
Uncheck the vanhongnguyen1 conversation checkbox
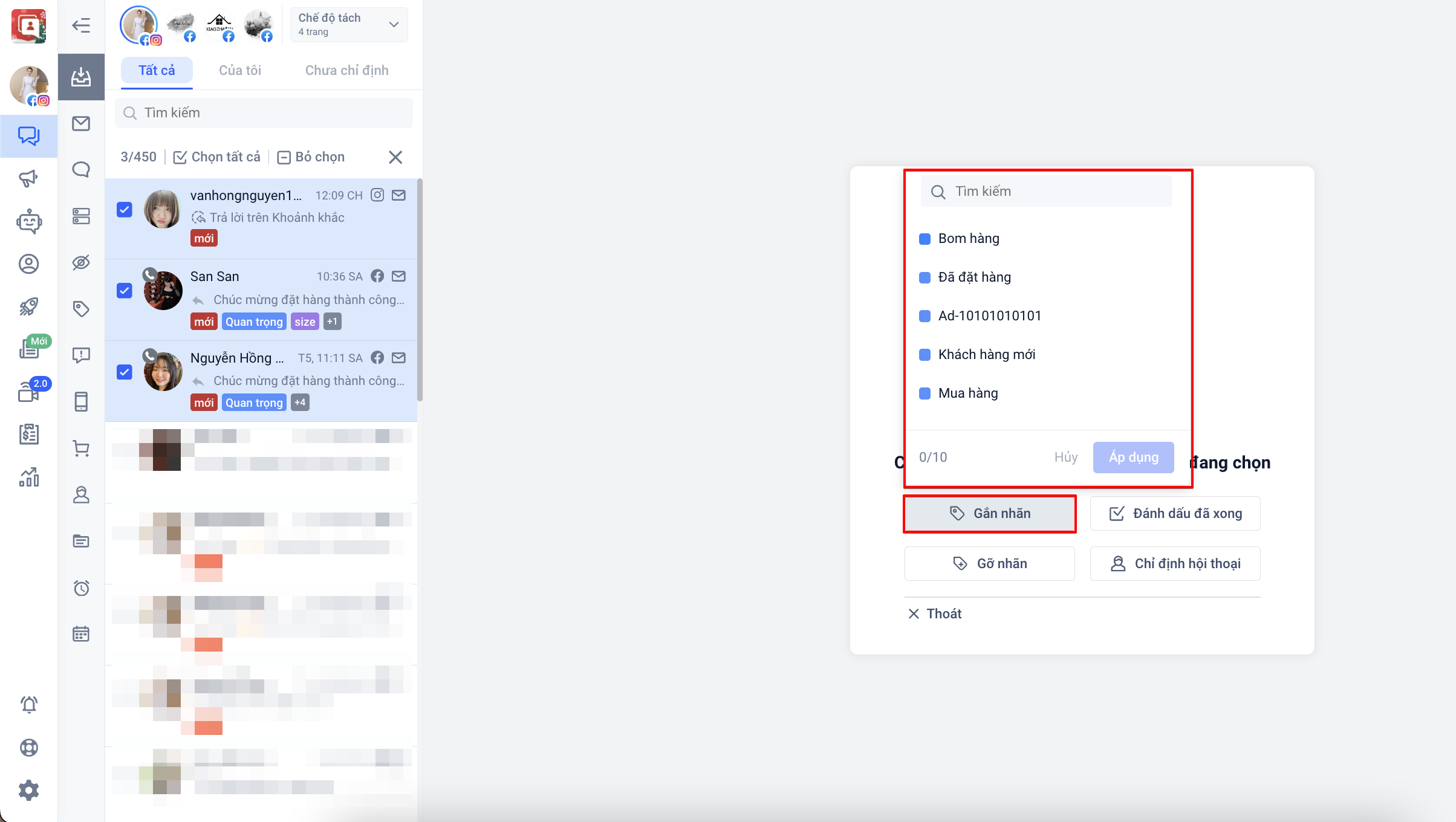click(125, 210)
